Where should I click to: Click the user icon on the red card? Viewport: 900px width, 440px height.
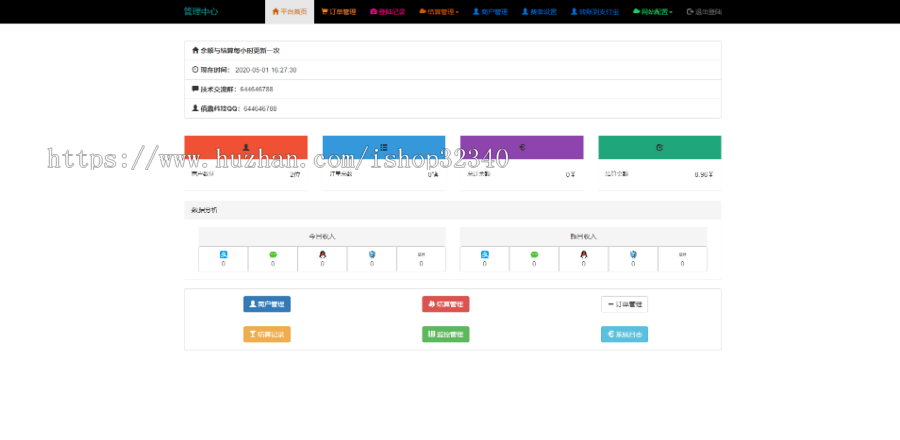click(x=246, y=147)
